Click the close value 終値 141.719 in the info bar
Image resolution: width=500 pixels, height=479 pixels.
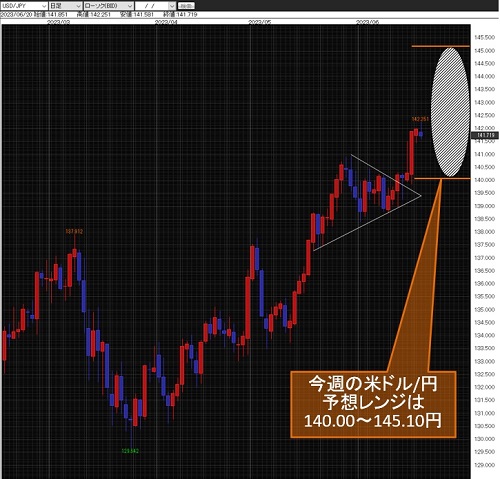pyautogui.click(x=180, y=15)
